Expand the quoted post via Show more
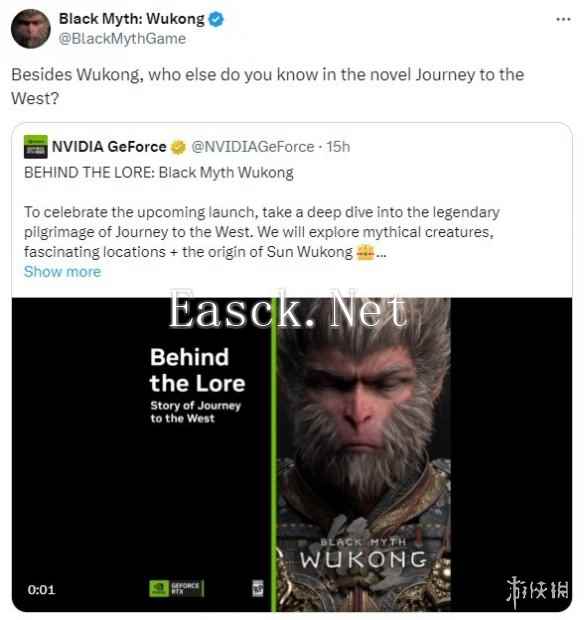 (62, 272)
